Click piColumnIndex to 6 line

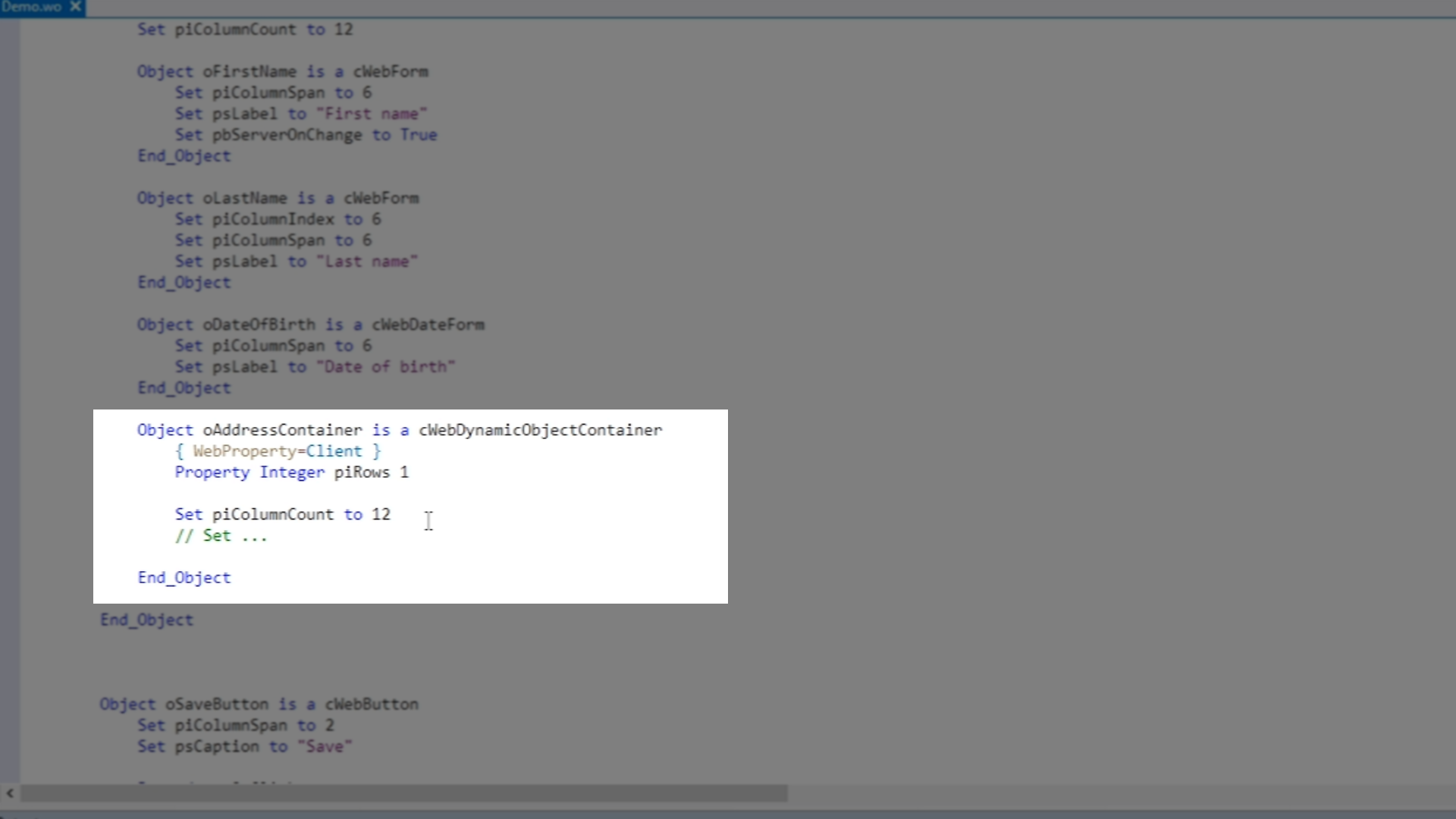point(278,219)
